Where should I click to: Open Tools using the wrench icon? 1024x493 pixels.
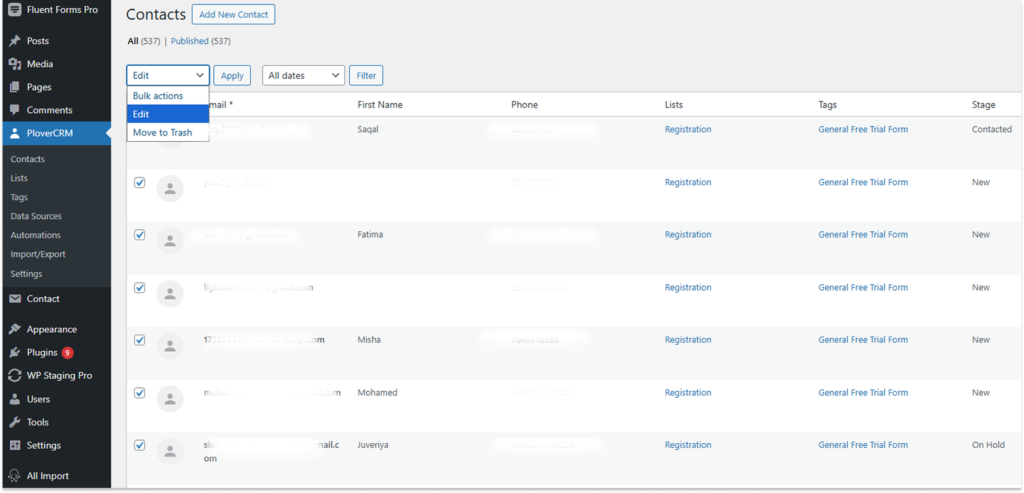point(15,422)
